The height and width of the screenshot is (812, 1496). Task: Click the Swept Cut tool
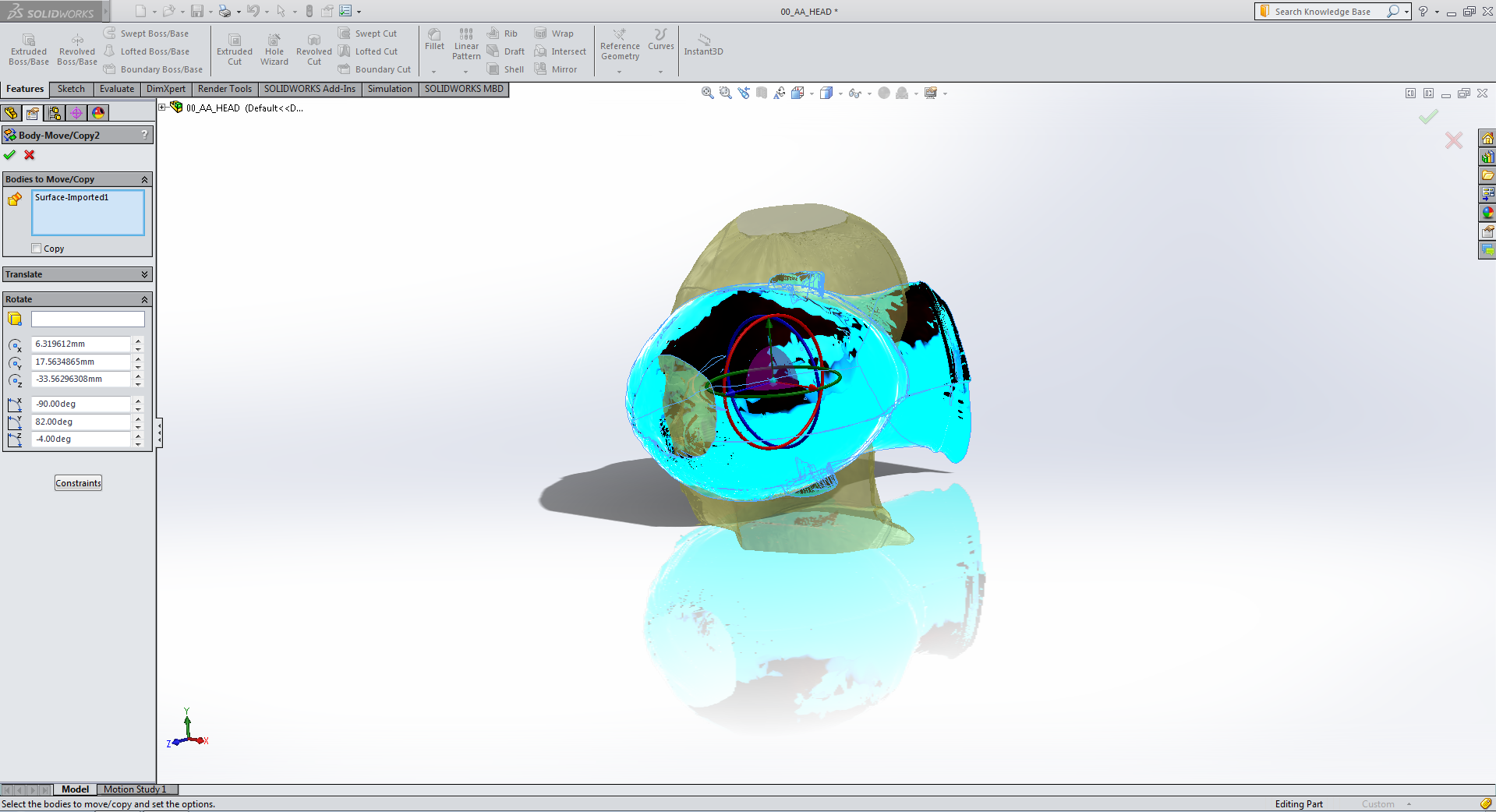(x=368, y=34)
